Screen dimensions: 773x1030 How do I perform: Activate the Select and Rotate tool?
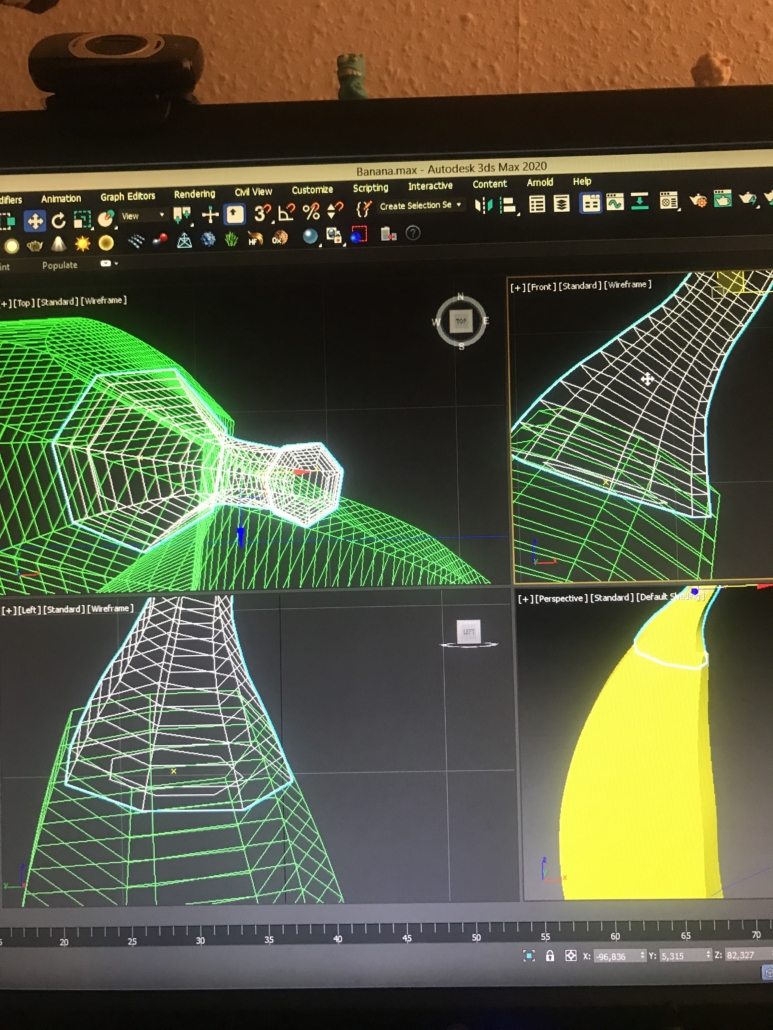click(x=58, y=221)
